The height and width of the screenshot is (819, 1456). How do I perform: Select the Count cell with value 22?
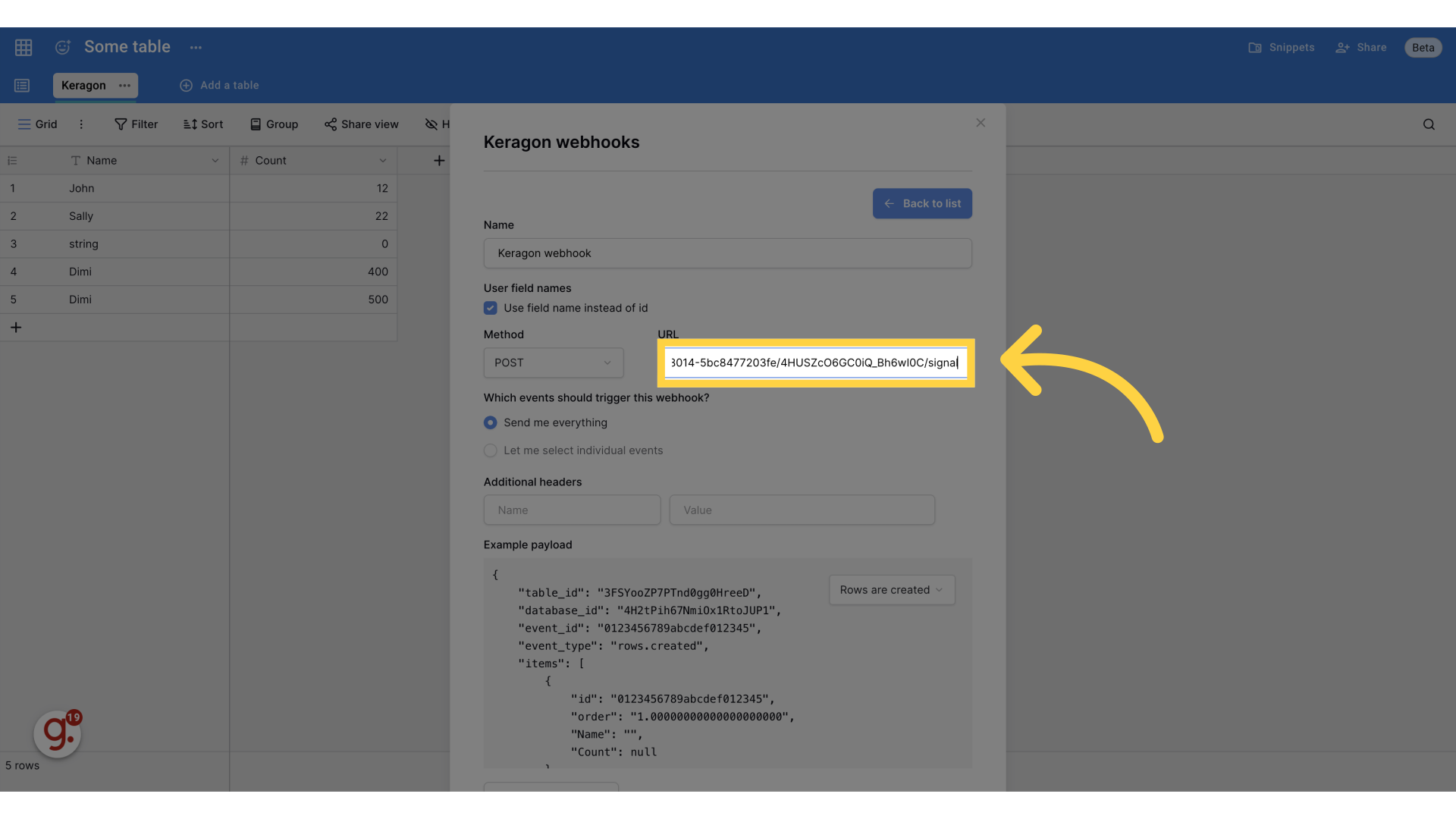[x=313, y=216]
